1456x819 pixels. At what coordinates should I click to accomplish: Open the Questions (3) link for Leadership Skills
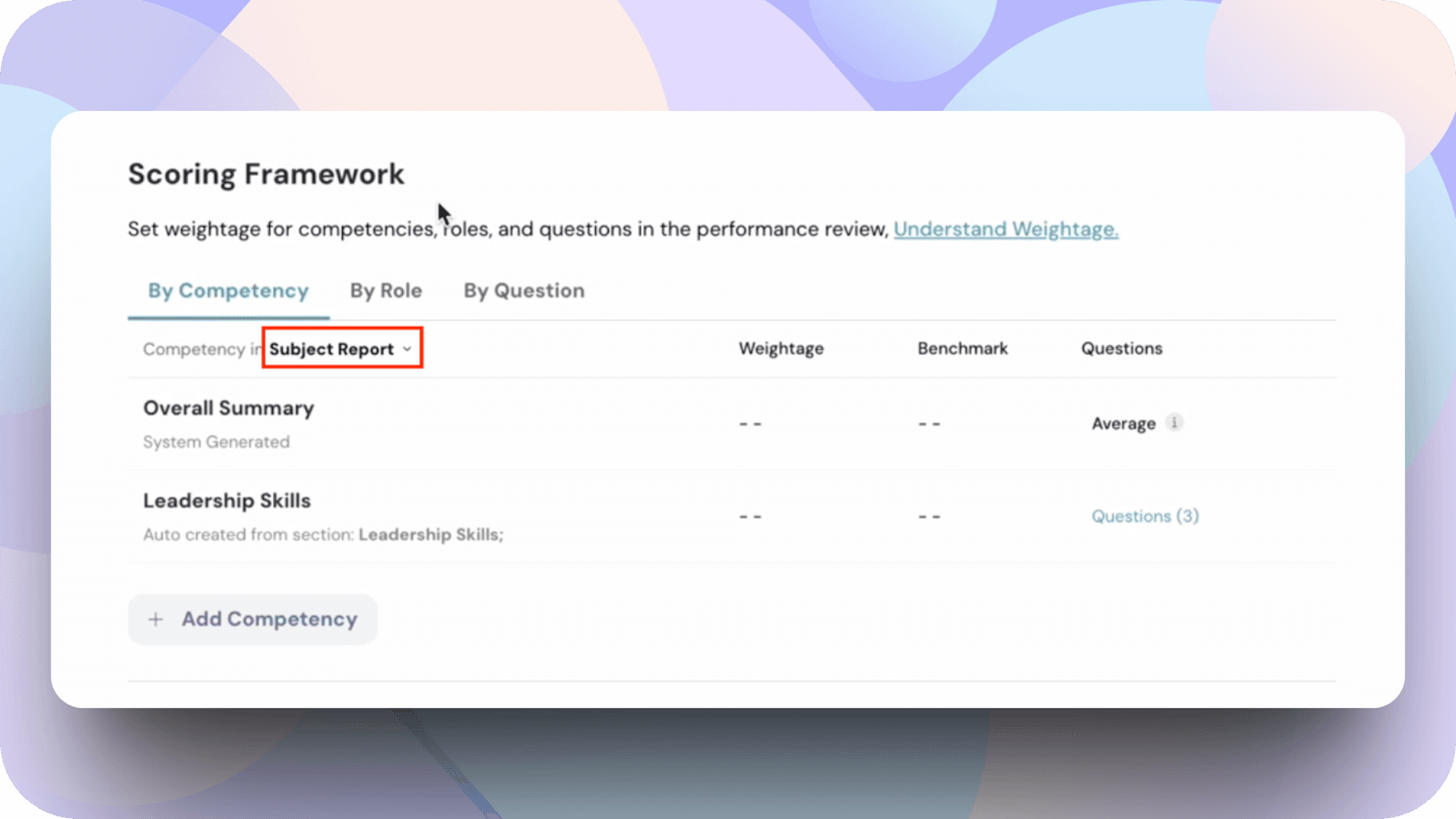coord(1145,516)
